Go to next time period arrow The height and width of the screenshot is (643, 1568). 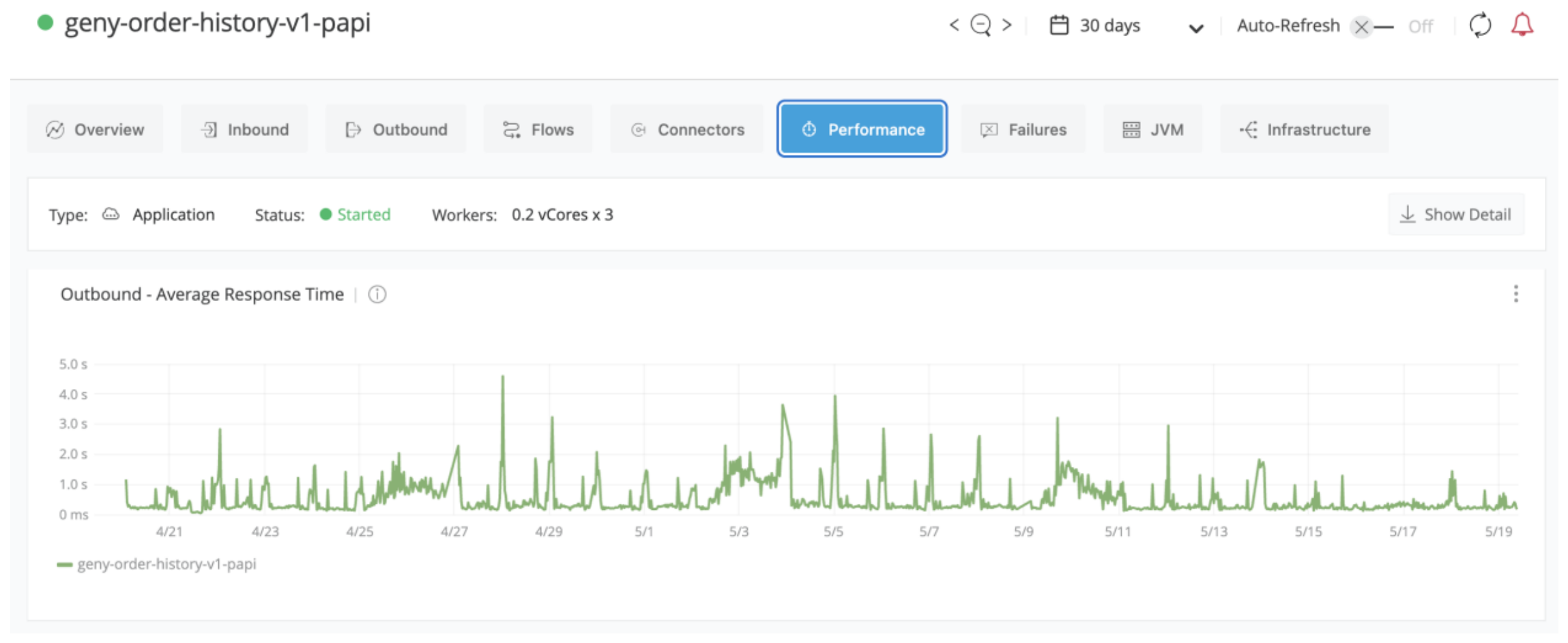pyautogui.click(x=1006, y=25)
